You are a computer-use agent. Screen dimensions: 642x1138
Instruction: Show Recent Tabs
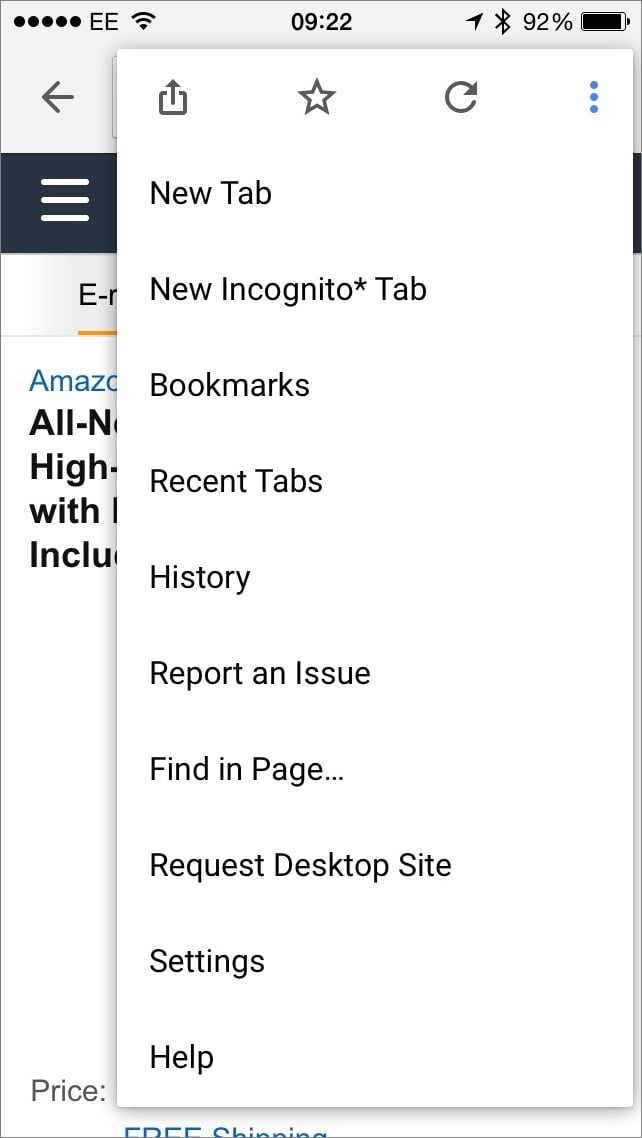pos(236,481)
